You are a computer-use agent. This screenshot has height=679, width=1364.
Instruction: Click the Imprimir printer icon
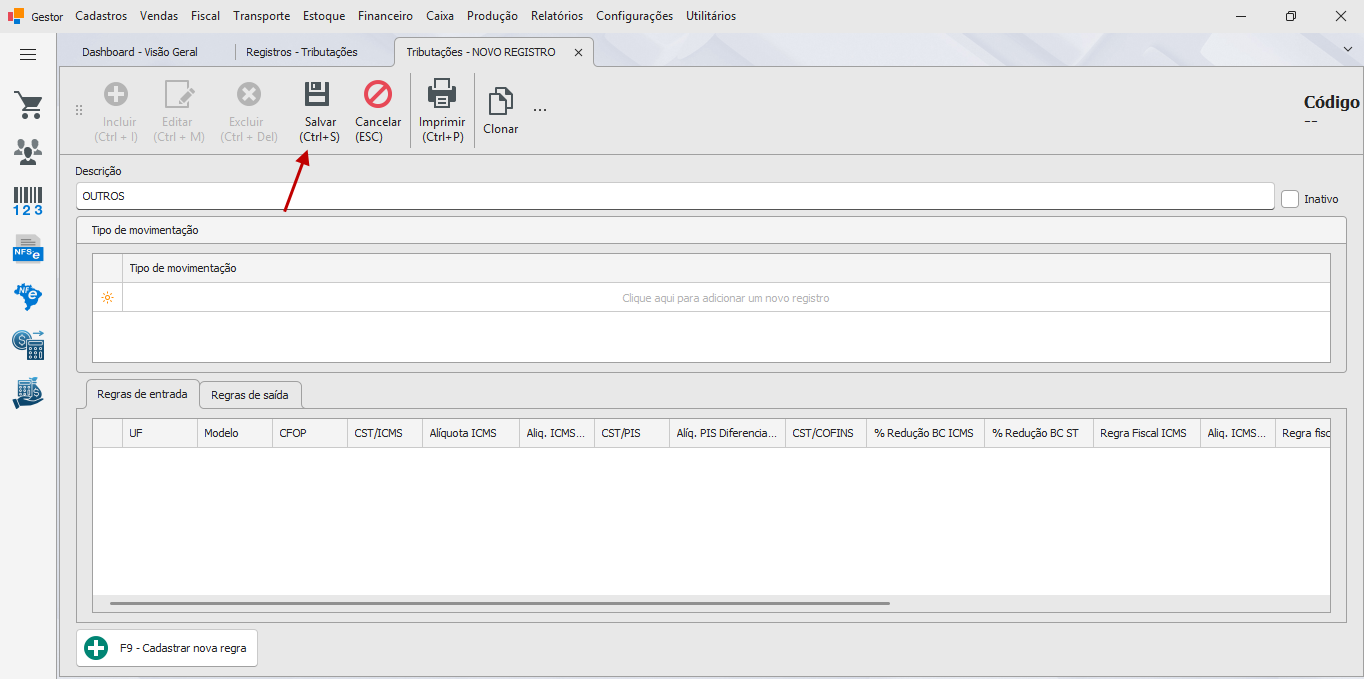point(442,94)
